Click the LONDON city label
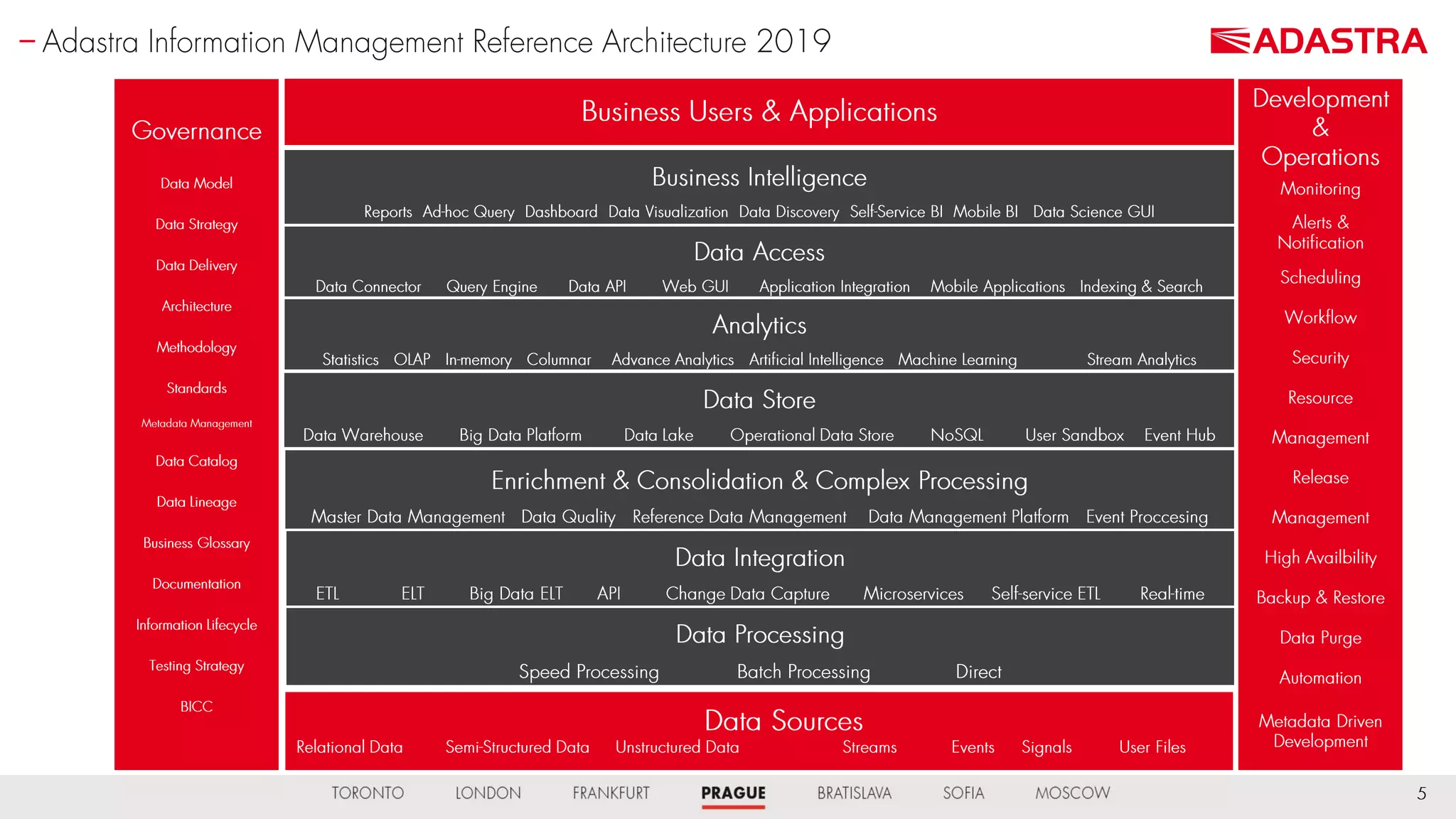The height and width of the screenshot is (819, 1456). click(x=488, y=793)
